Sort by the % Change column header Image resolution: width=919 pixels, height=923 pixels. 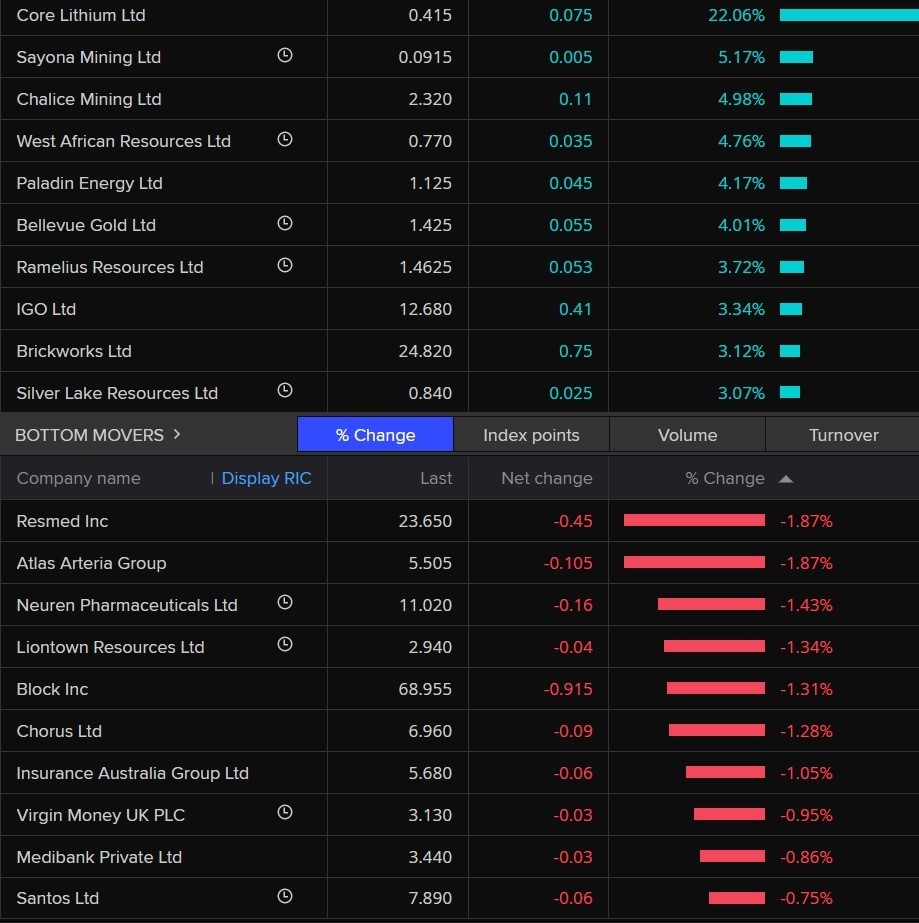[725, 479]
